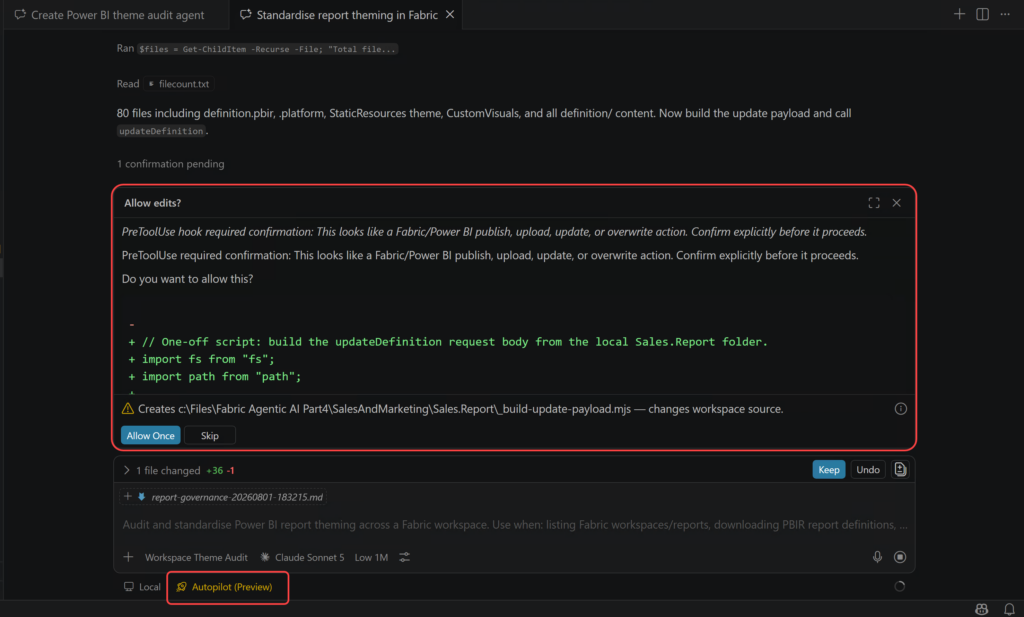Click the updateDefinition code label
This screenshot has width=1024, height=617.
(x=161, y=131)
